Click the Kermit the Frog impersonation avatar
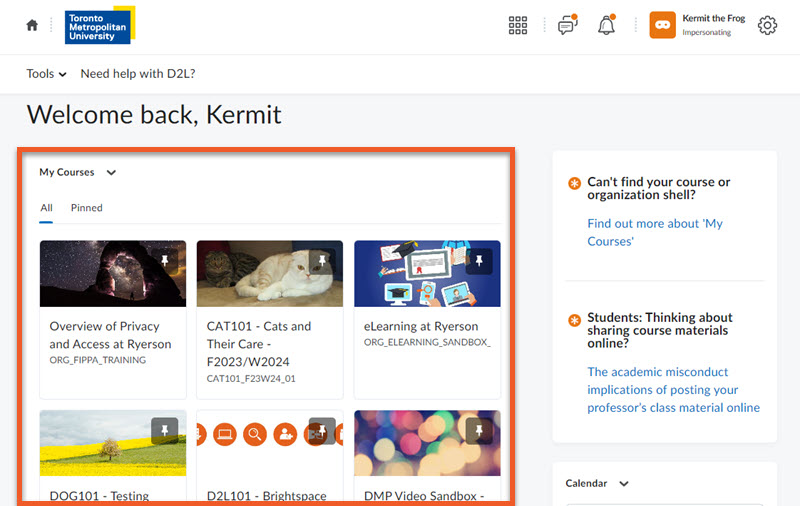This screenshot has height=506, width=800. (662, 25)
